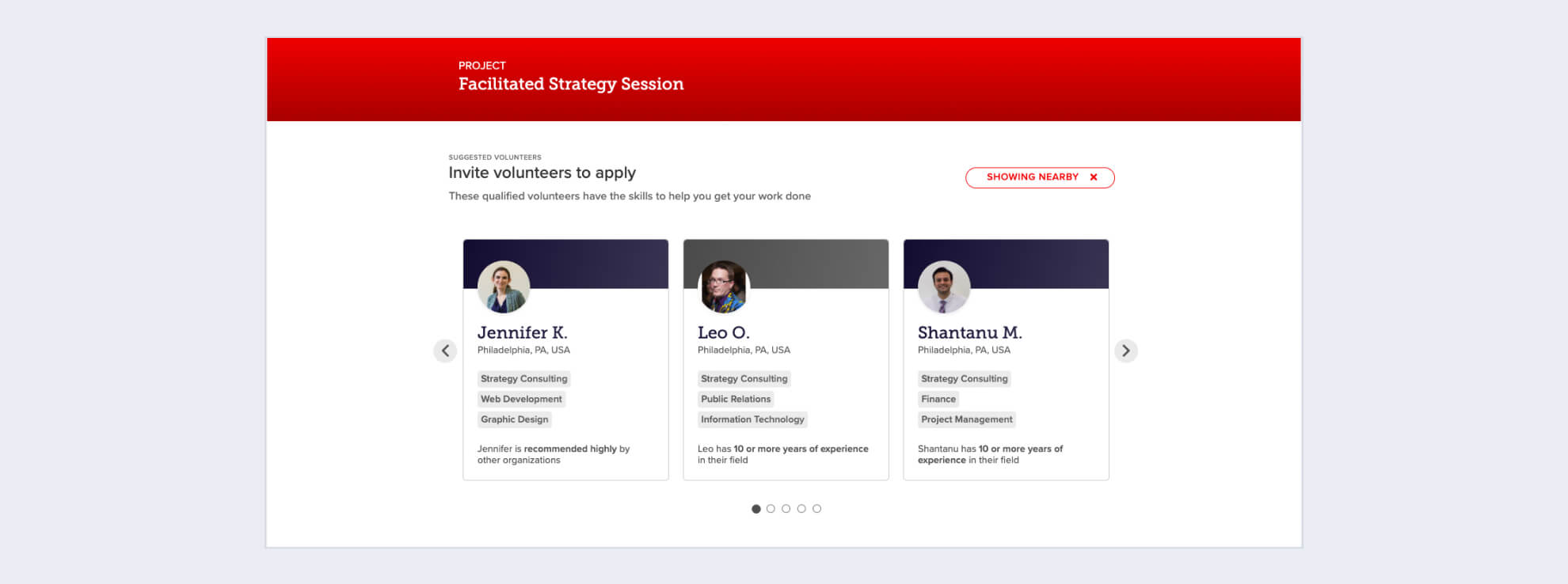Go to the third carousel page dot
Screen dimensions: 1568x584
[x=786, y=509]
